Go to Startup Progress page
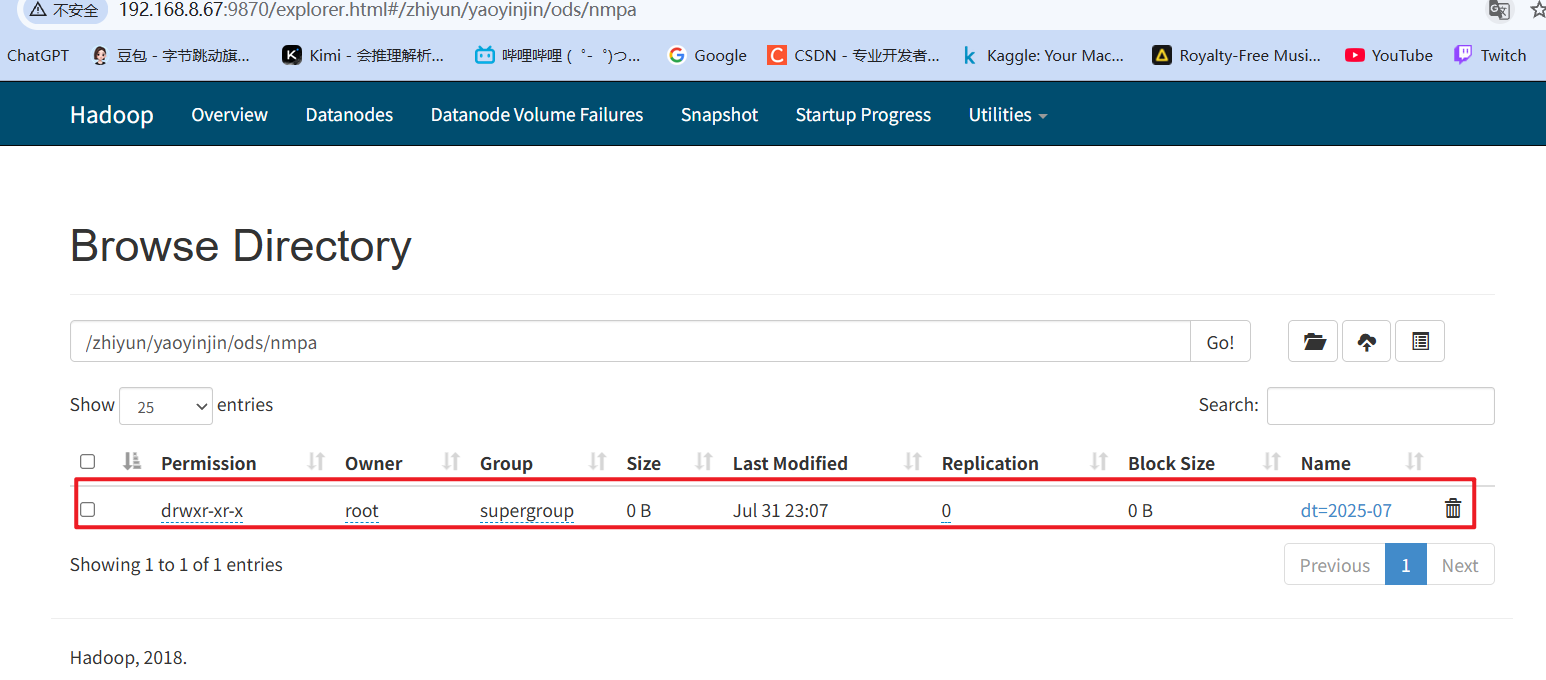Screen dimensions: 1546x680 [x=863, y=115]
